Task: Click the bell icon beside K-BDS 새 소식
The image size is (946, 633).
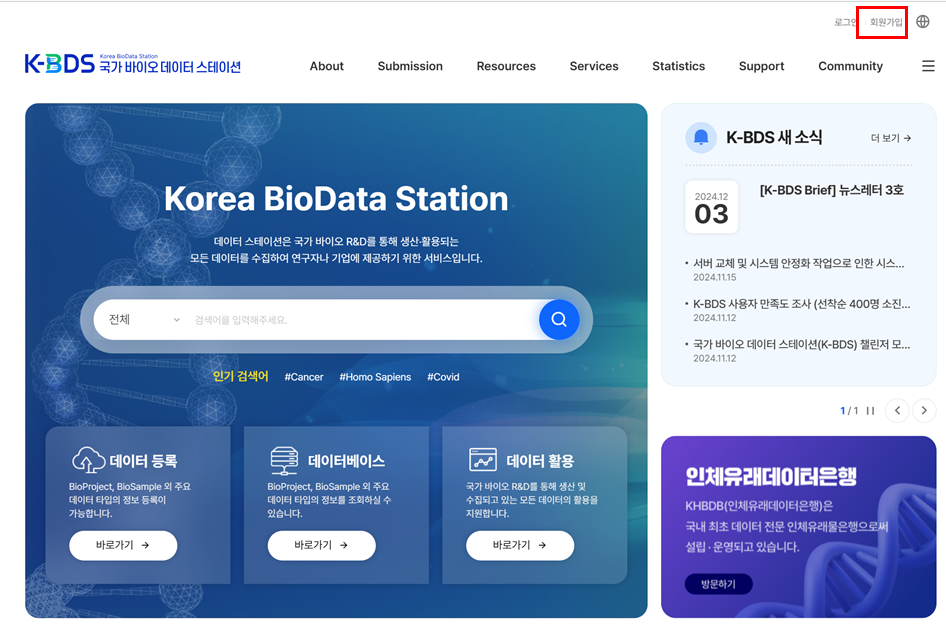Action: tap(701, 138)
